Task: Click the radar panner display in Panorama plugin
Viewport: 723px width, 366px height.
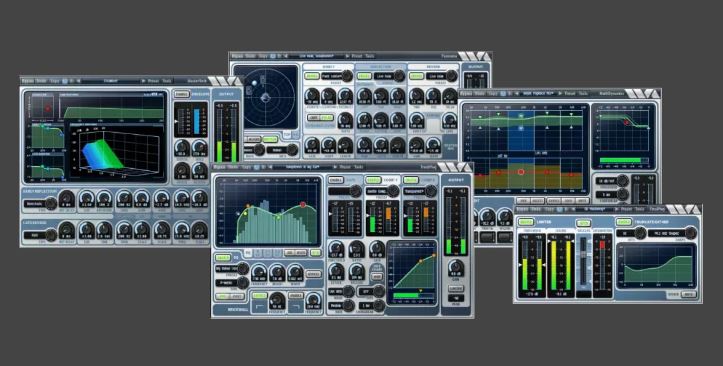Action: (x=265, y=97)
